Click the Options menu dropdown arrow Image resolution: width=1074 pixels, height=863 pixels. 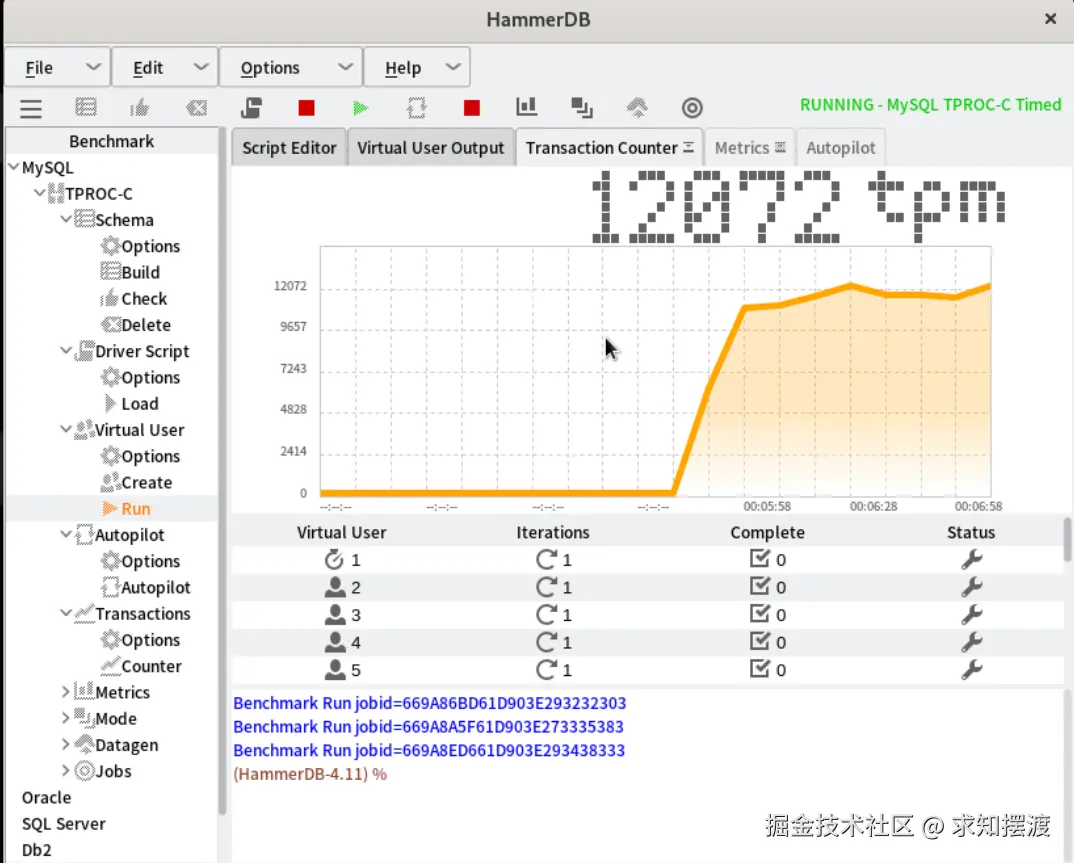[x=345, y=66]
